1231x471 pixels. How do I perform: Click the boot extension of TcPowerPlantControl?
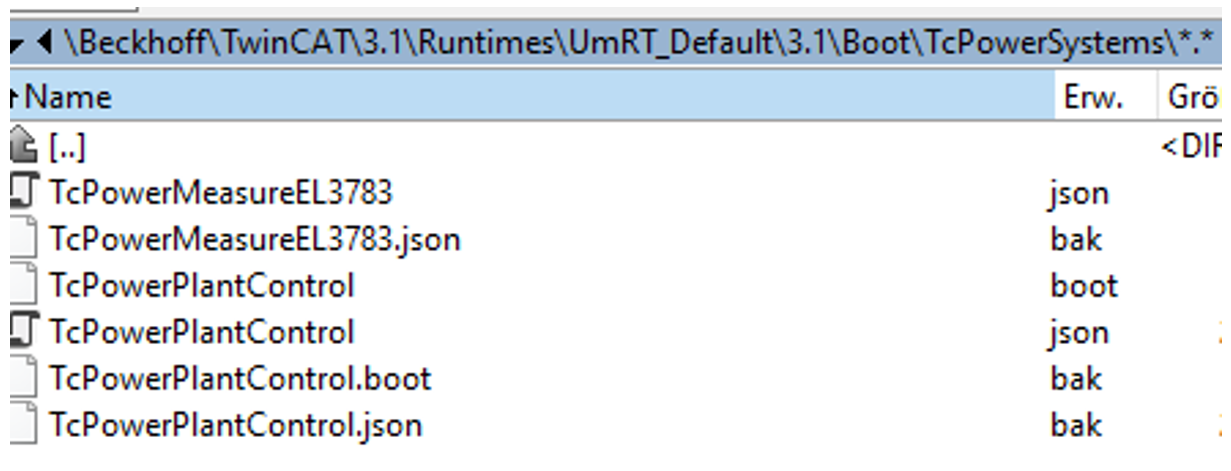(1084, 286)
